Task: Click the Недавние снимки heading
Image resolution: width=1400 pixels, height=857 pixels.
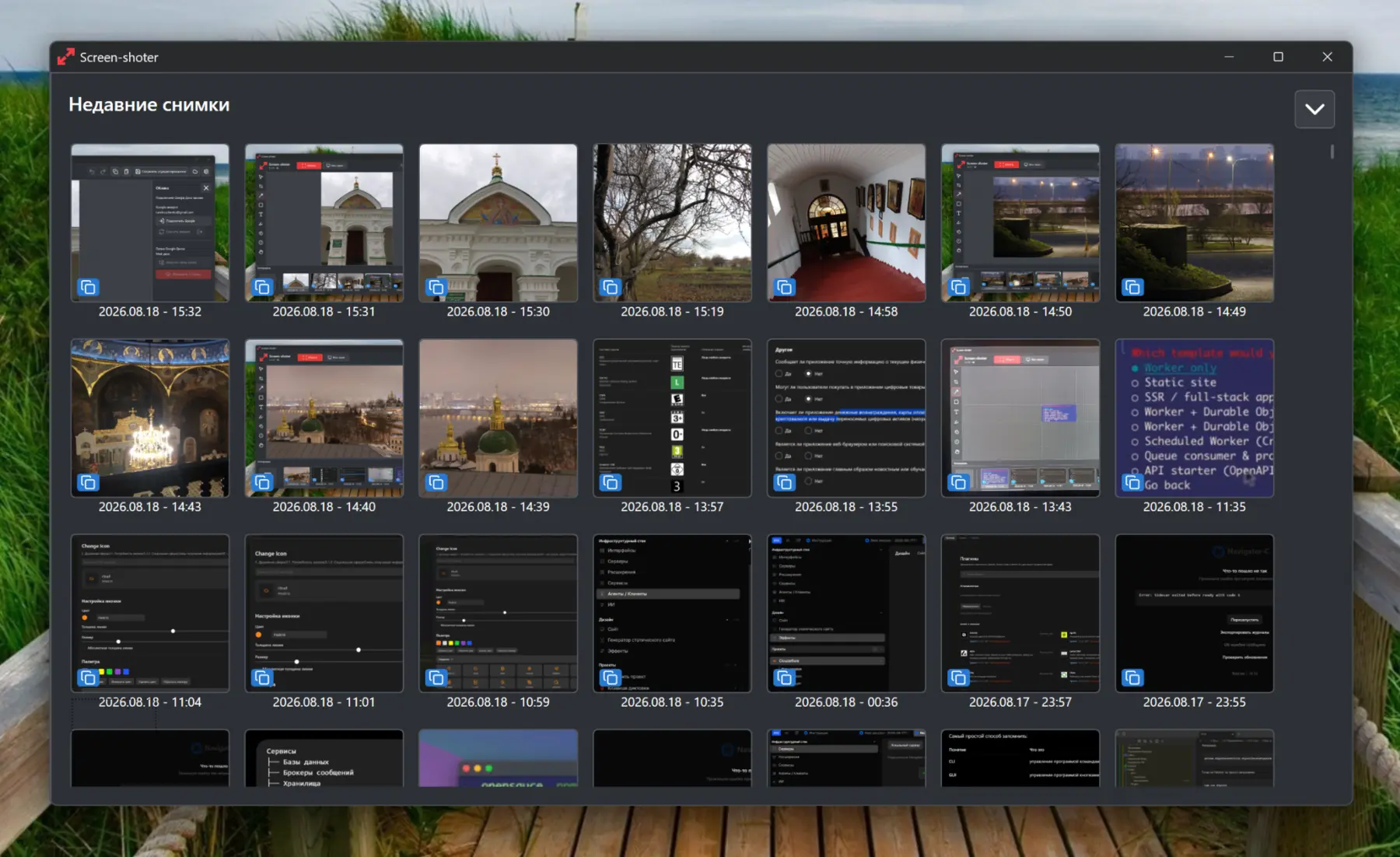Action: pos(149,105)
